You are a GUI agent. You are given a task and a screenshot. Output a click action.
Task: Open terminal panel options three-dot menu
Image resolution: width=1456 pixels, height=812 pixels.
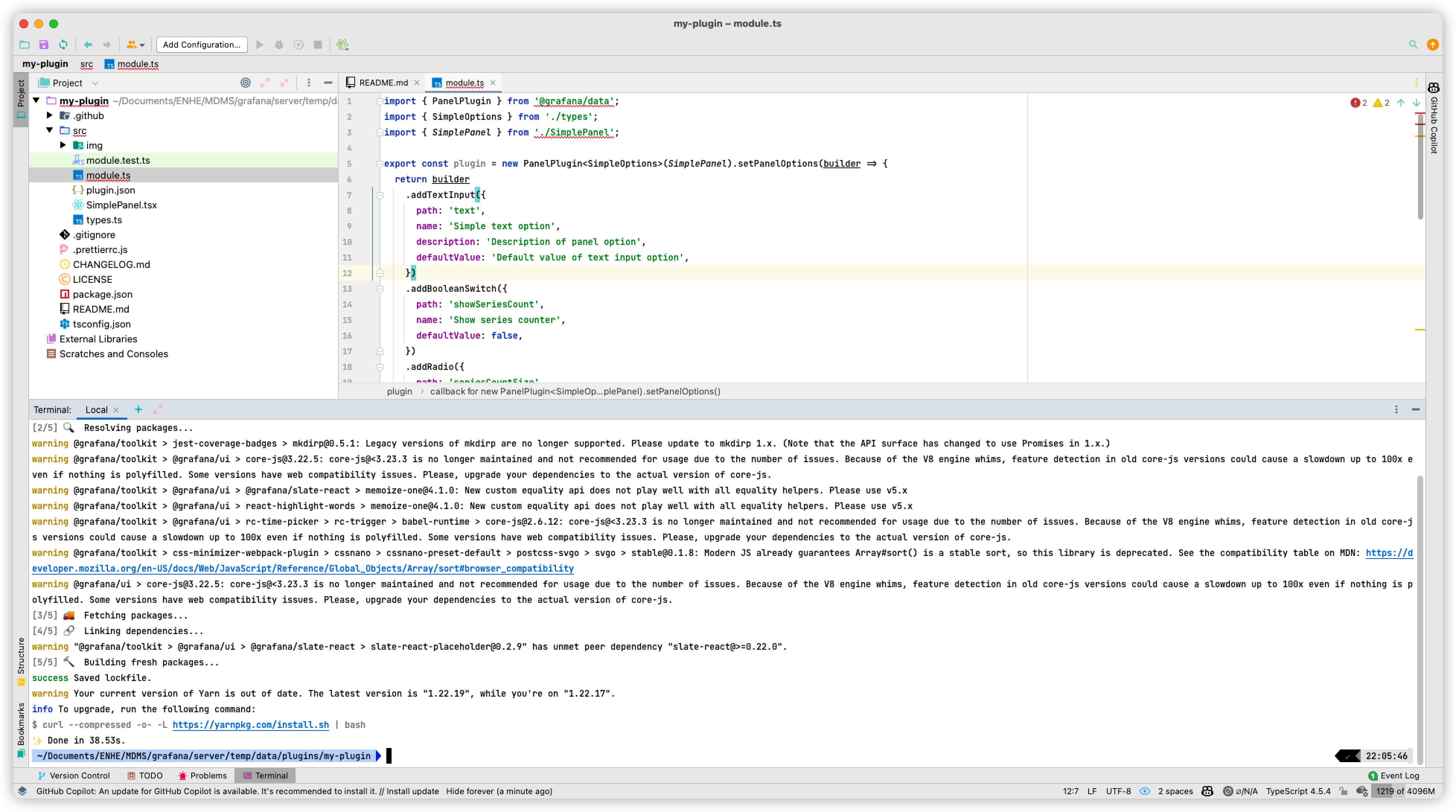1396,410
